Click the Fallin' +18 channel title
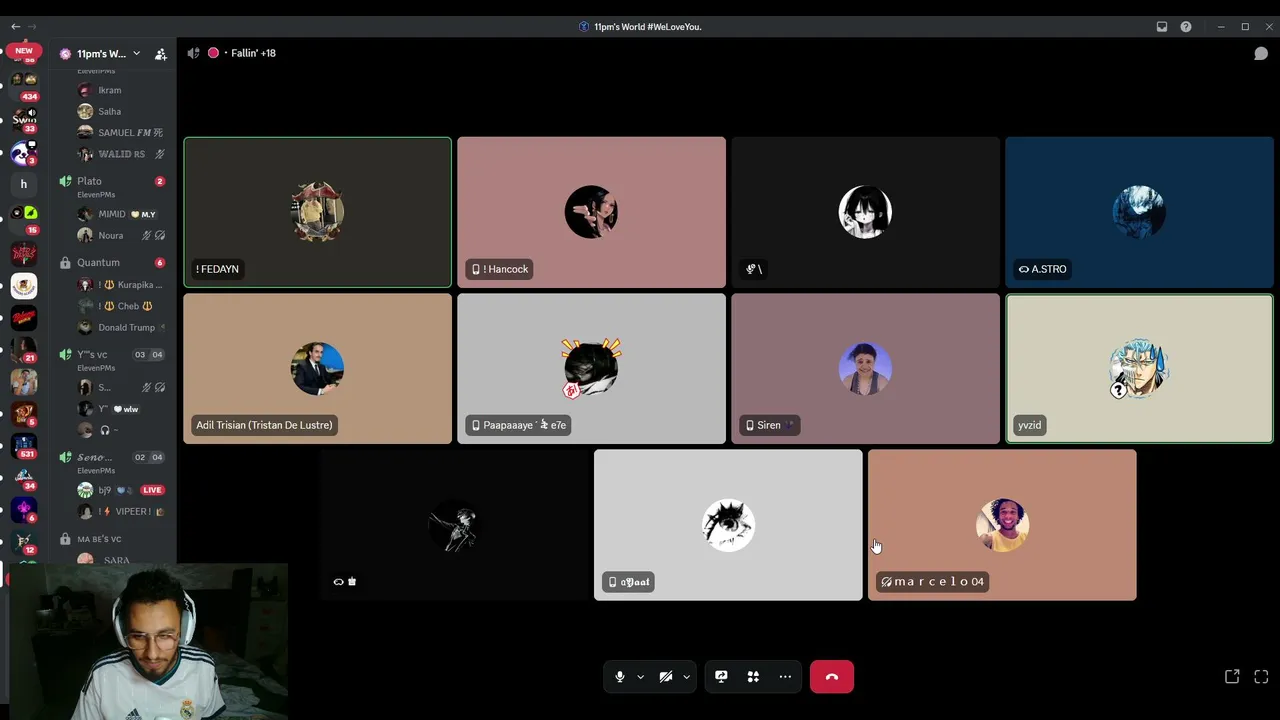The height and width of the screenshot is (720, 1280). tap(253, 53)
